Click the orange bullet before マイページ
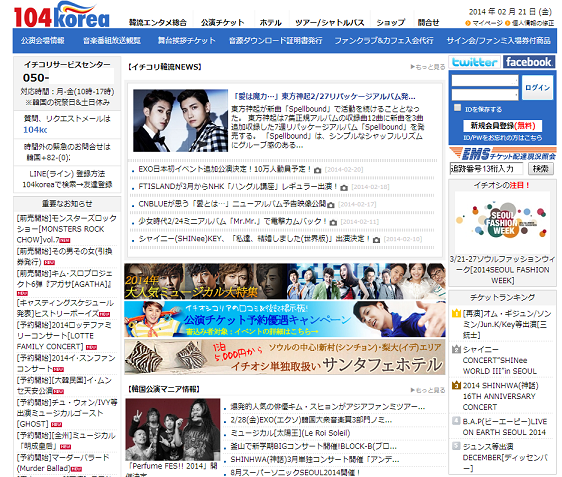 [467, 23]
